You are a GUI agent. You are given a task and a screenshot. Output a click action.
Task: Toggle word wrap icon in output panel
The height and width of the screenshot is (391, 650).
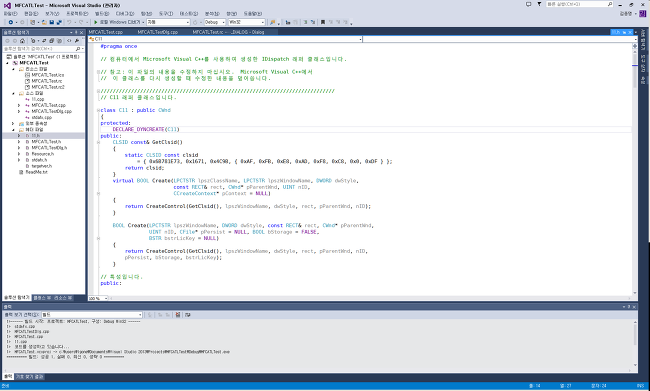pos(187,315)
